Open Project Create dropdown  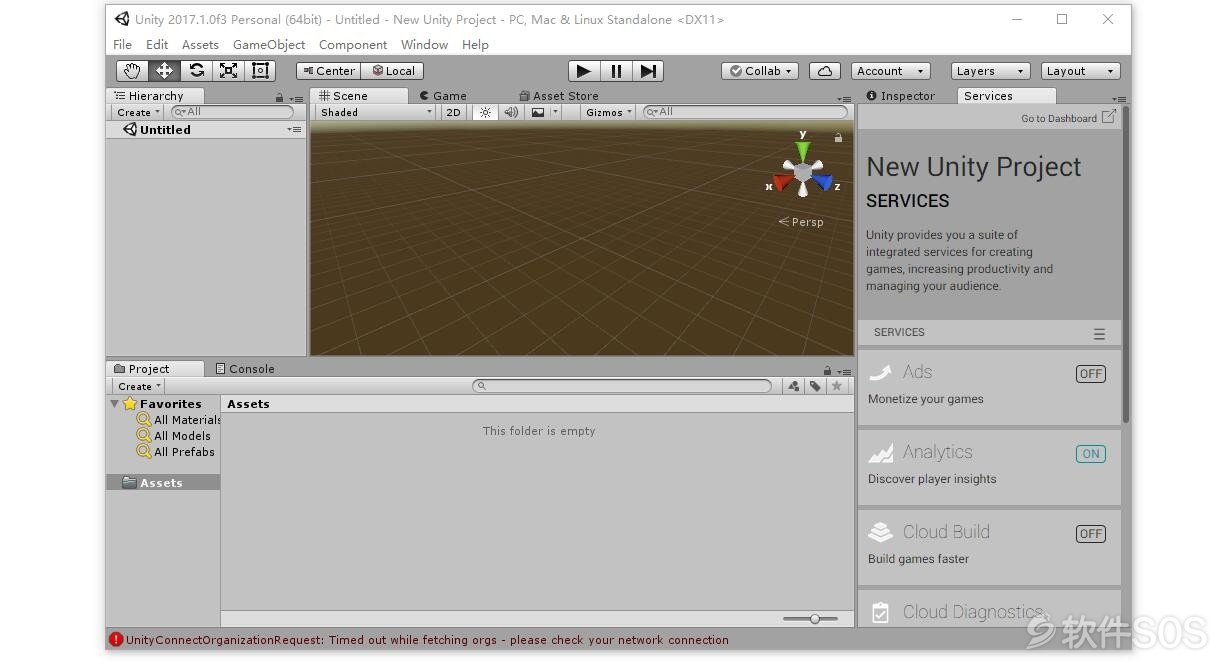[x=139, y=386]
